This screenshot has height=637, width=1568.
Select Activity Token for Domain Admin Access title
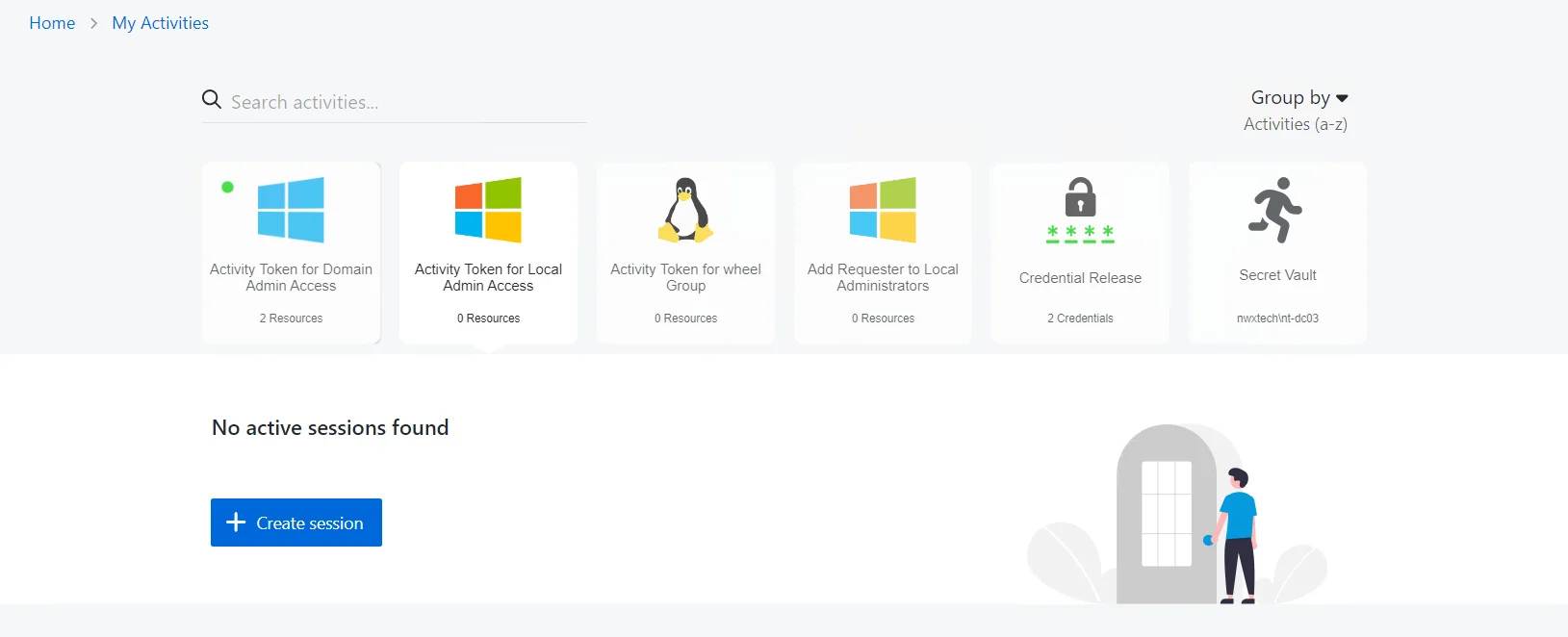coord(291,277)
